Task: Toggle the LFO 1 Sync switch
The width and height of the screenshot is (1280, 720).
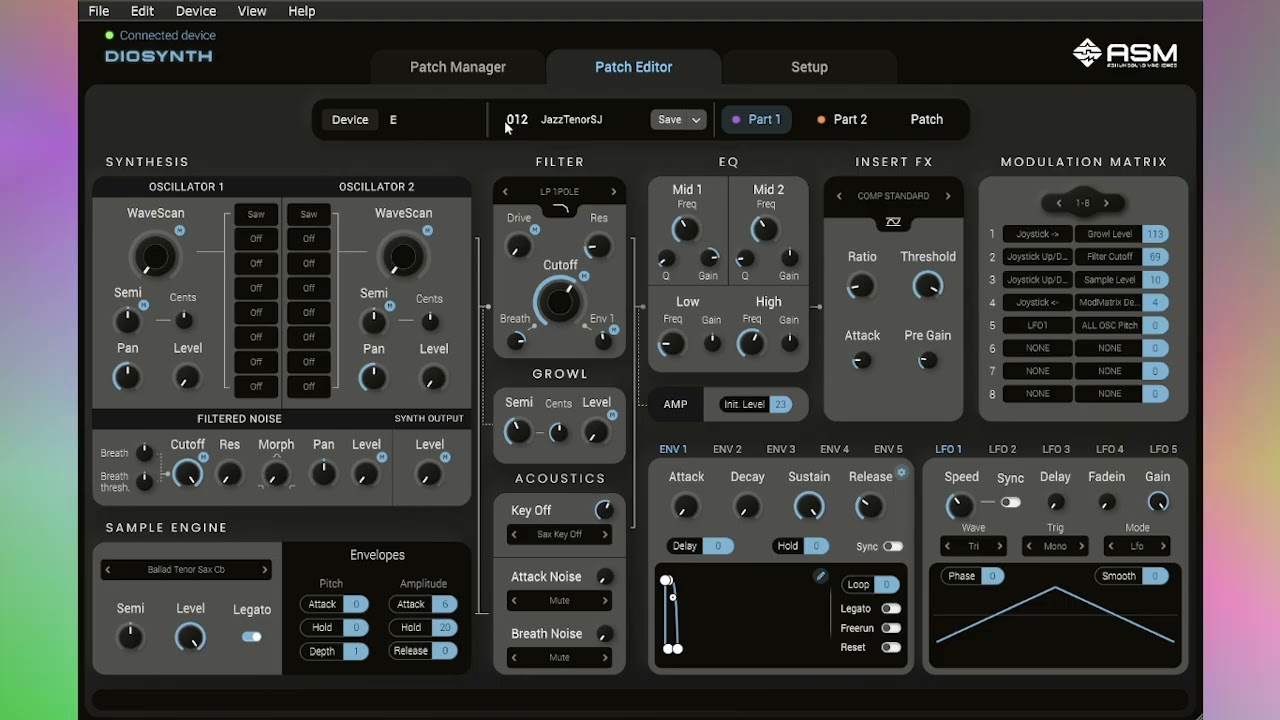Action: 1011,502
